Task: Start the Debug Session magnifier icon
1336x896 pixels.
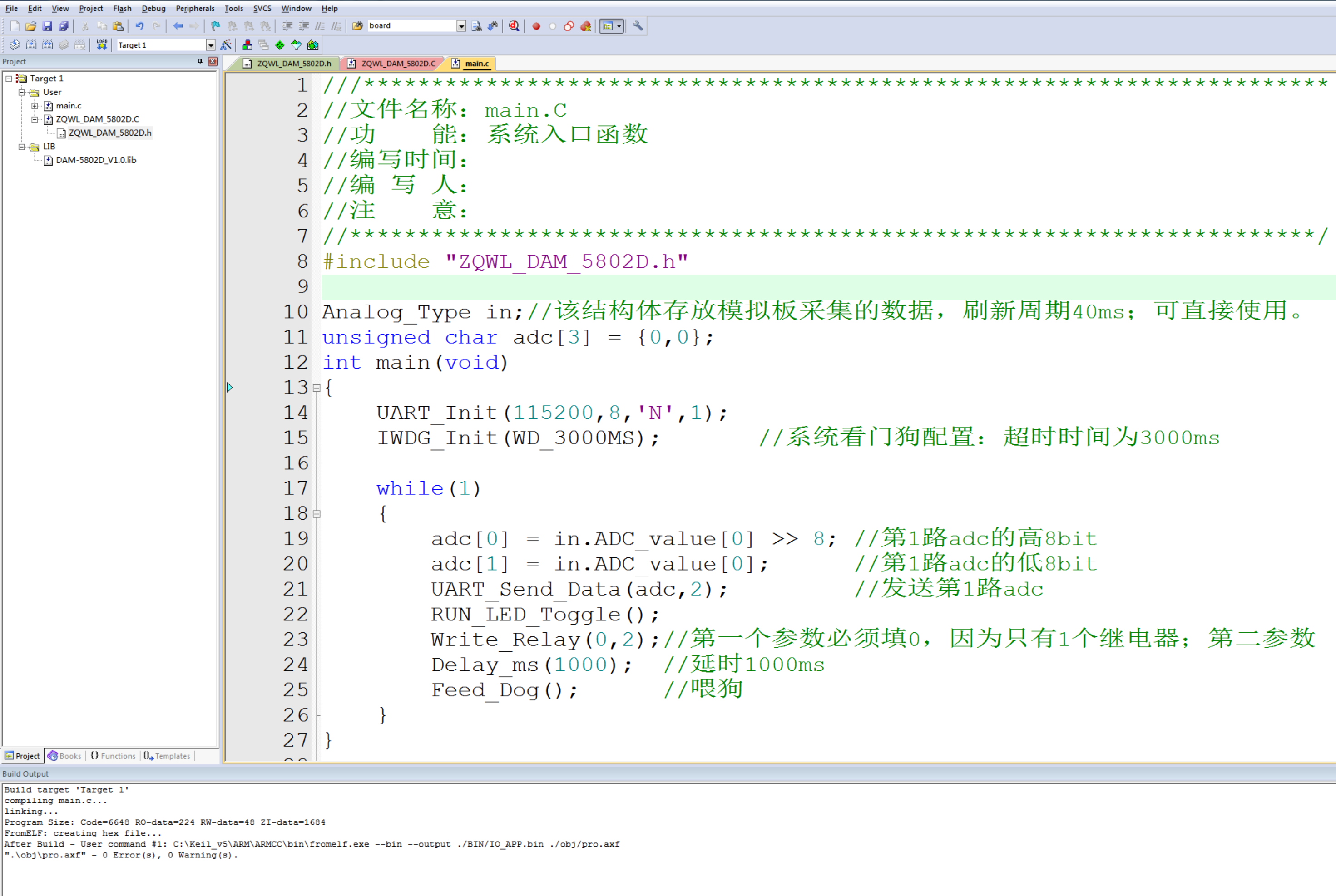Action: pos(514,26)
